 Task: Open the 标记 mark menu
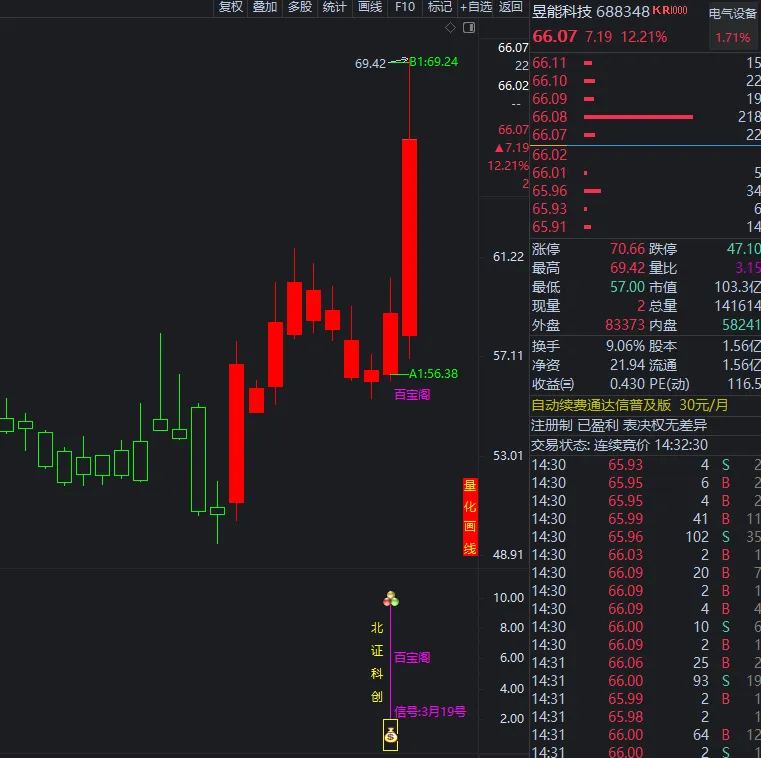click(440, 7)
